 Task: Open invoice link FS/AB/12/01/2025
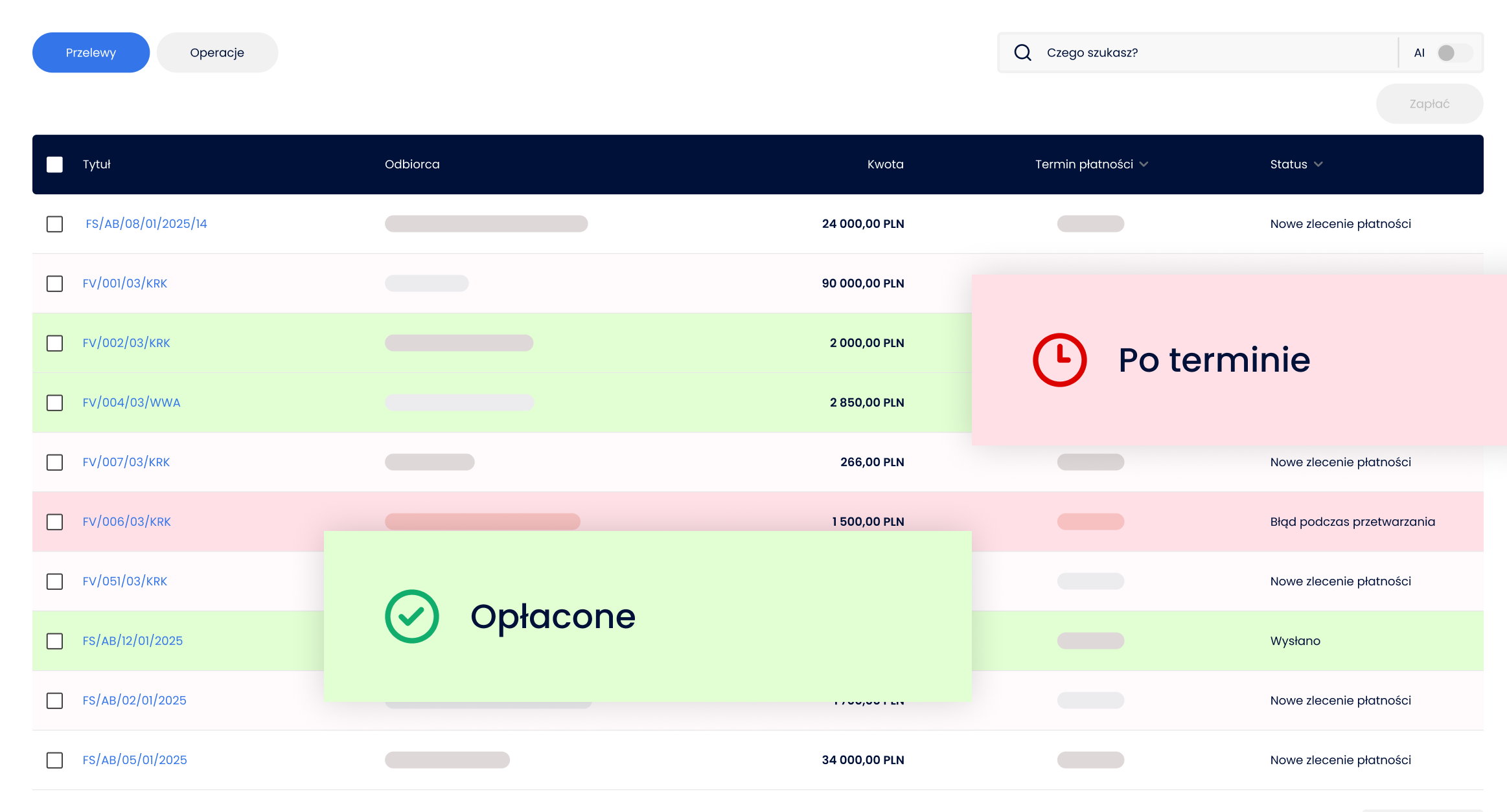coord(133,641)
